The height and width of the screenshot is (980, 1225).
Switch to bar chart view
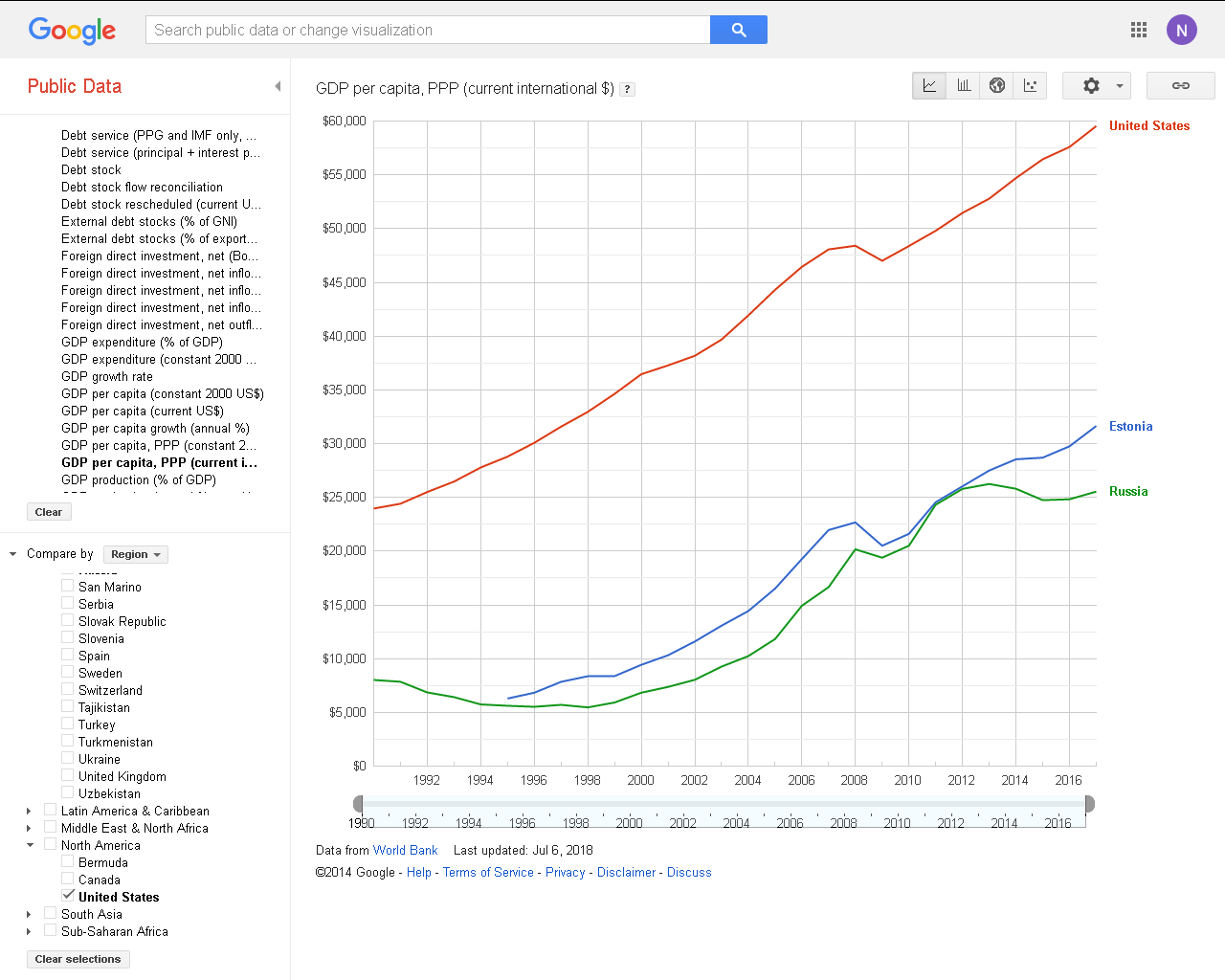[964, 85]
